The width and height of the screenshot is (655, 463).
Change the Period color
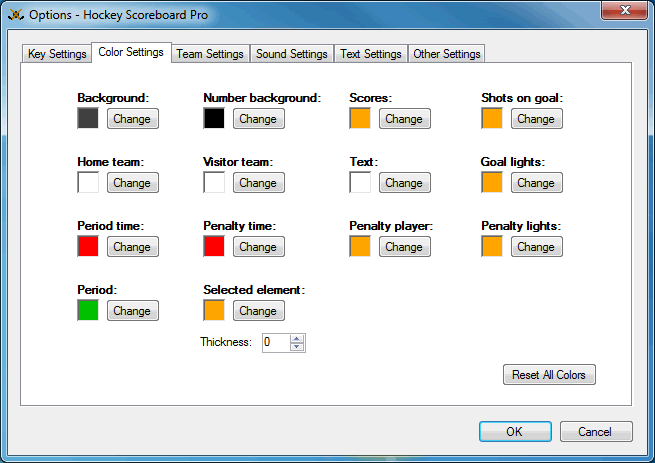pyautogui.click(x=132, y=310)
